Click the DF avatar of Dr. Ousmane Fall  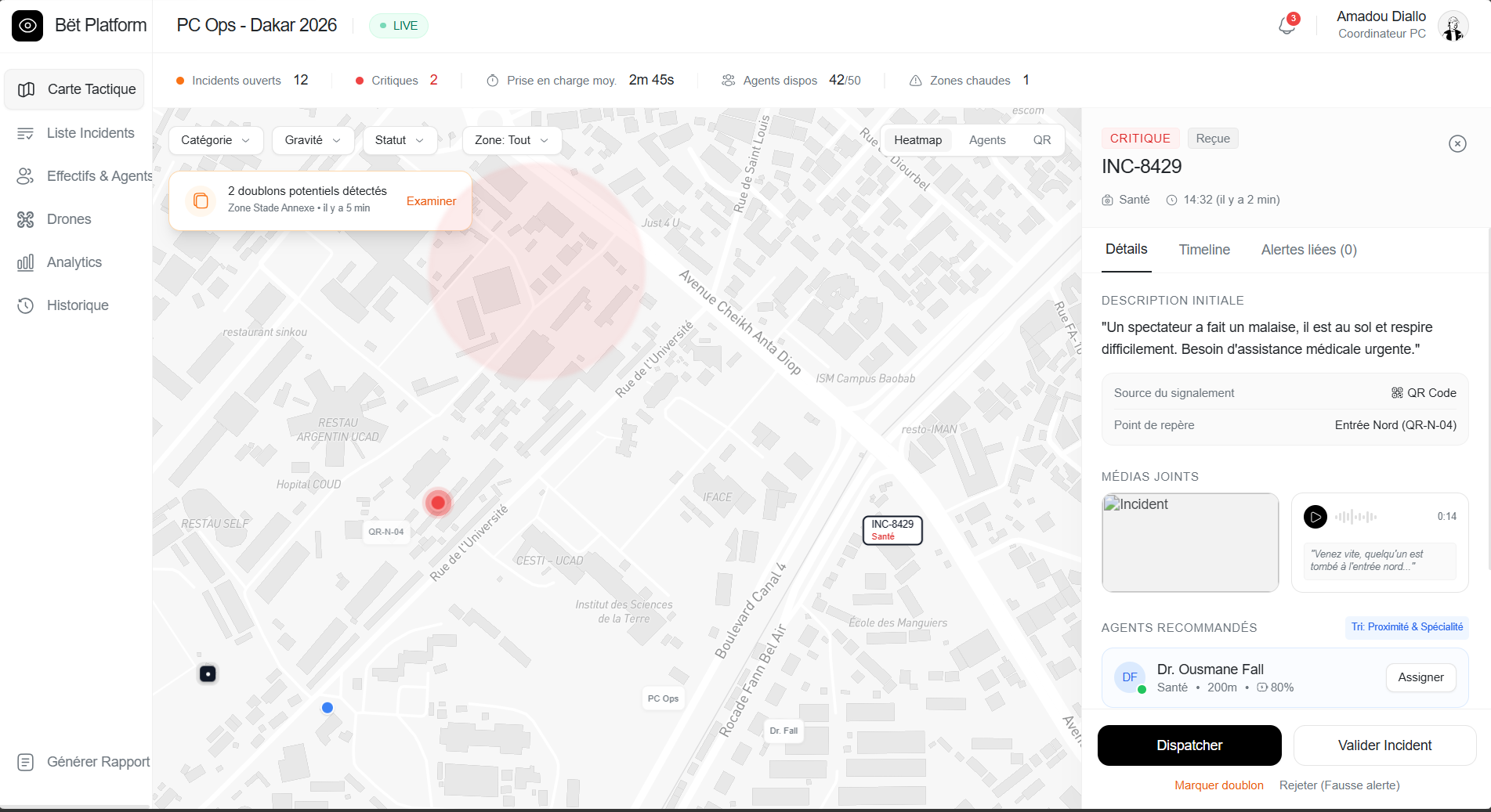[x=1130, y=677]
